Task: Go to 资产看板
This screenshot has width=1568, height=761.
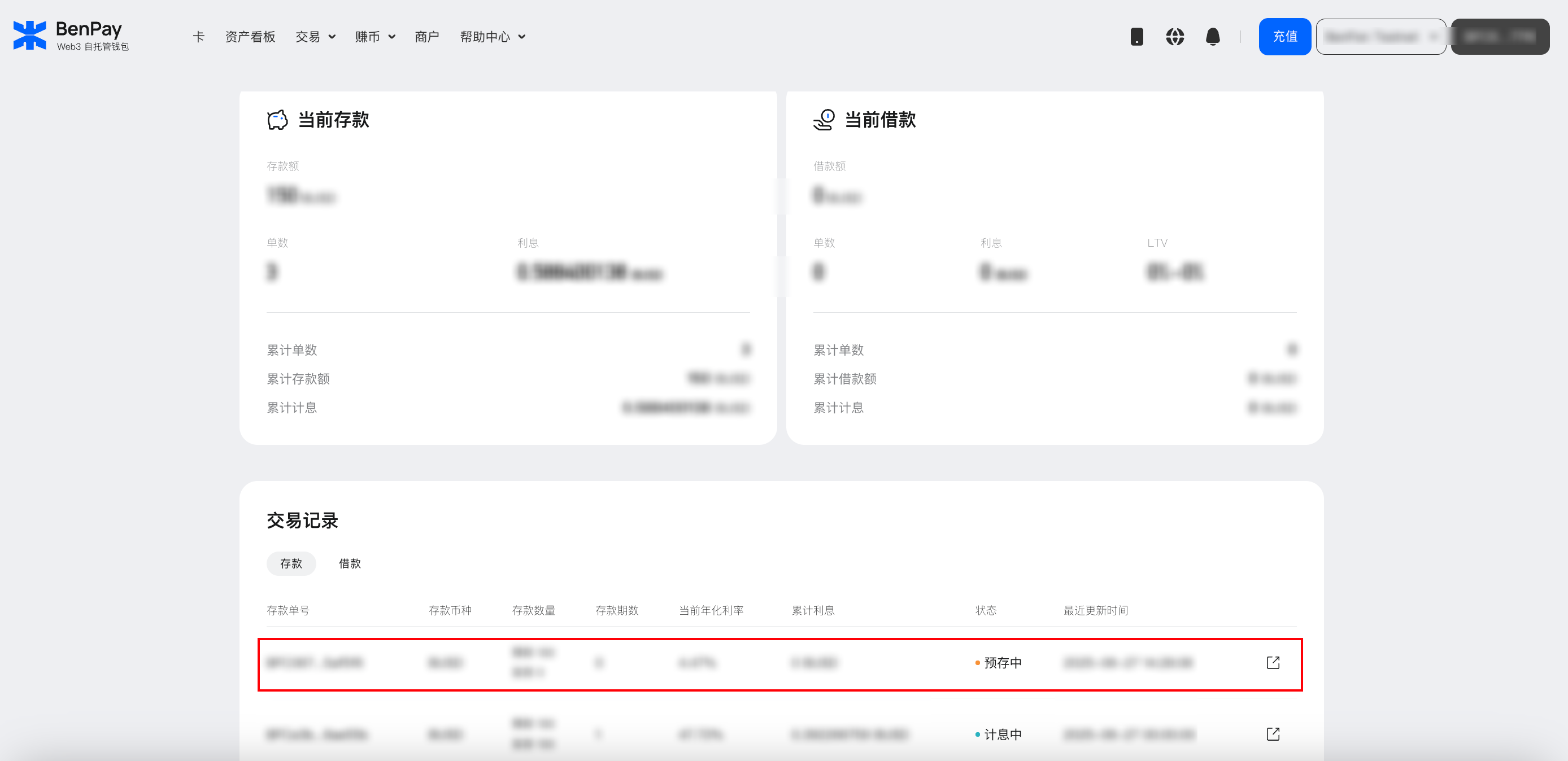Action: tap(250, 37)
